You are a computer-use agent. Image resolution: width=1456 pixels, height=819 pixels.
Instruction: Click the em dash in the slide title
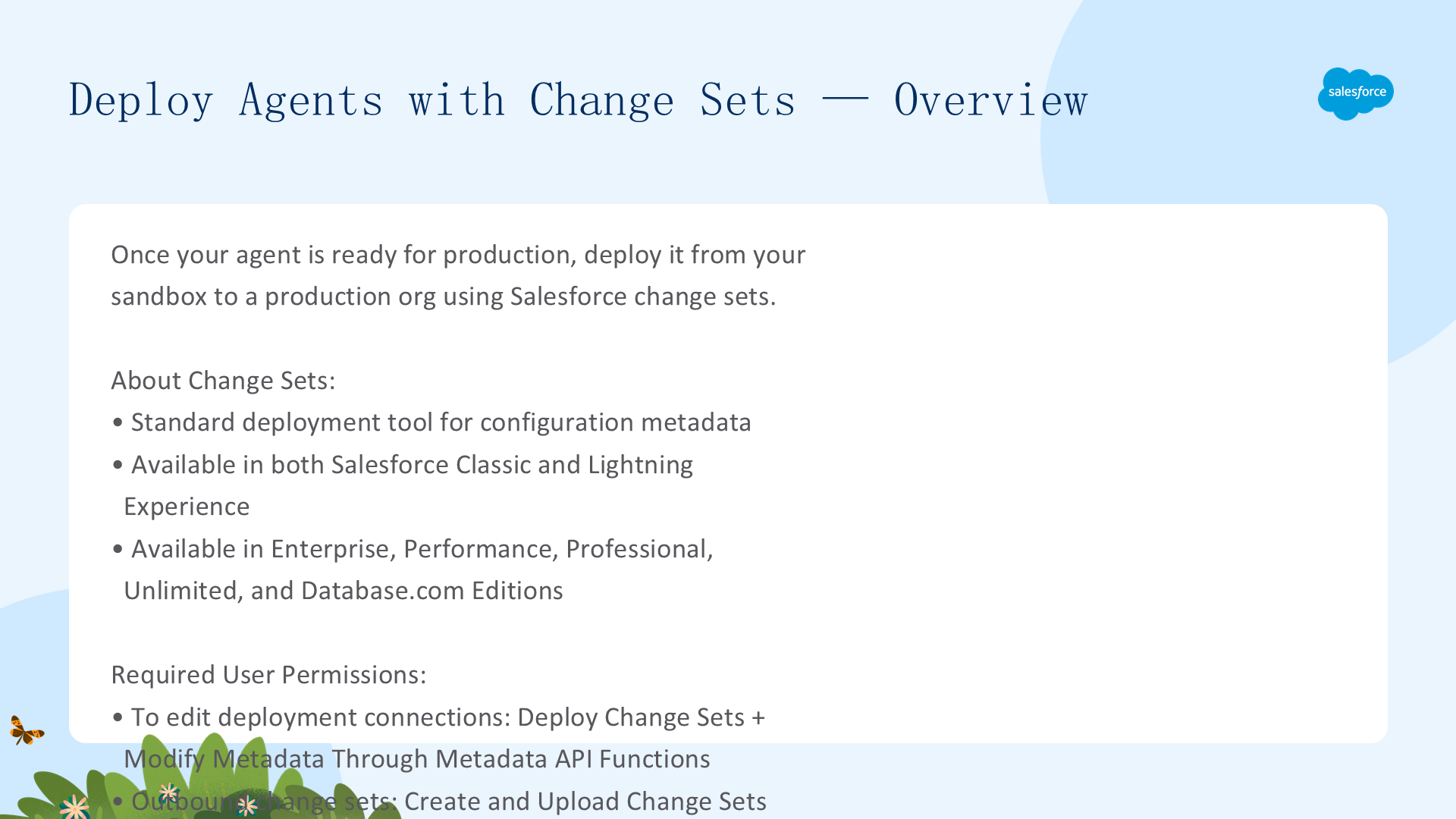(x=845, y=99)
